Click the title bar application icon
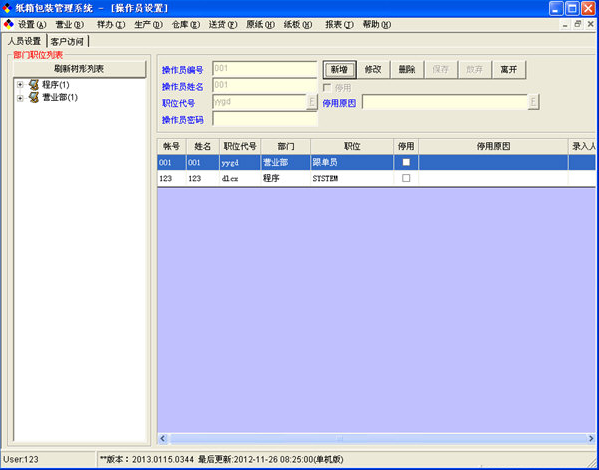Viewport: 599px width, 470px height. (7, 8)
